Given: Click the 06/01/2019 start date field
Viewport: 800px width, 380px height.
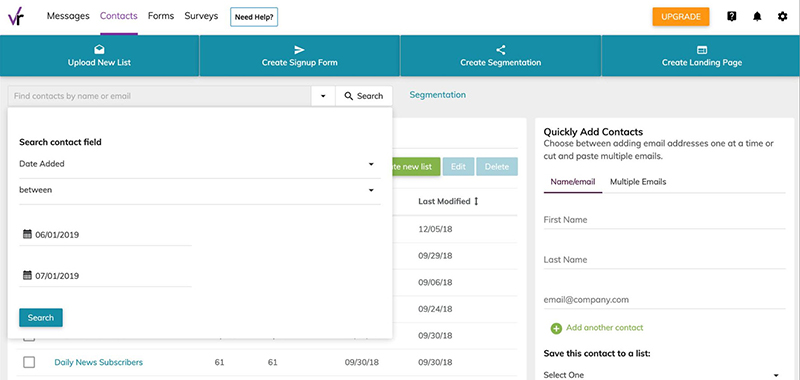Looking at the screenshot, I should (106, 235).
